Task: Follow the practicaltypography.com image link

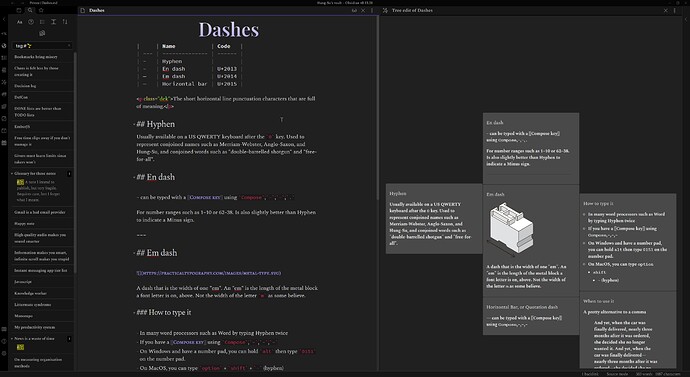Action: [209, 273]
